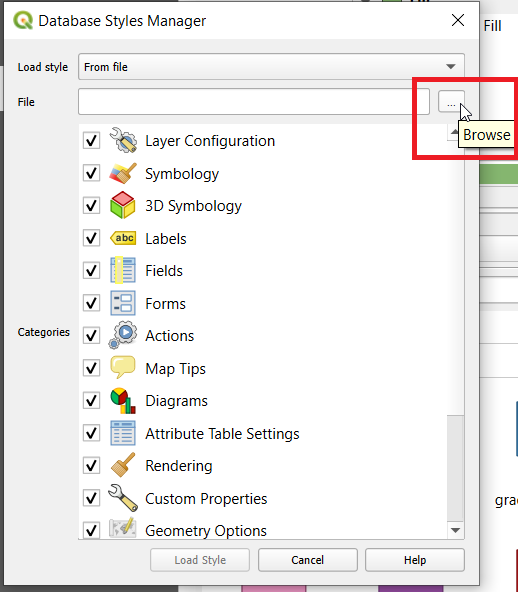Open the Help button
Image resolution: width=518 pixels, height=592 pixels.
415,560
